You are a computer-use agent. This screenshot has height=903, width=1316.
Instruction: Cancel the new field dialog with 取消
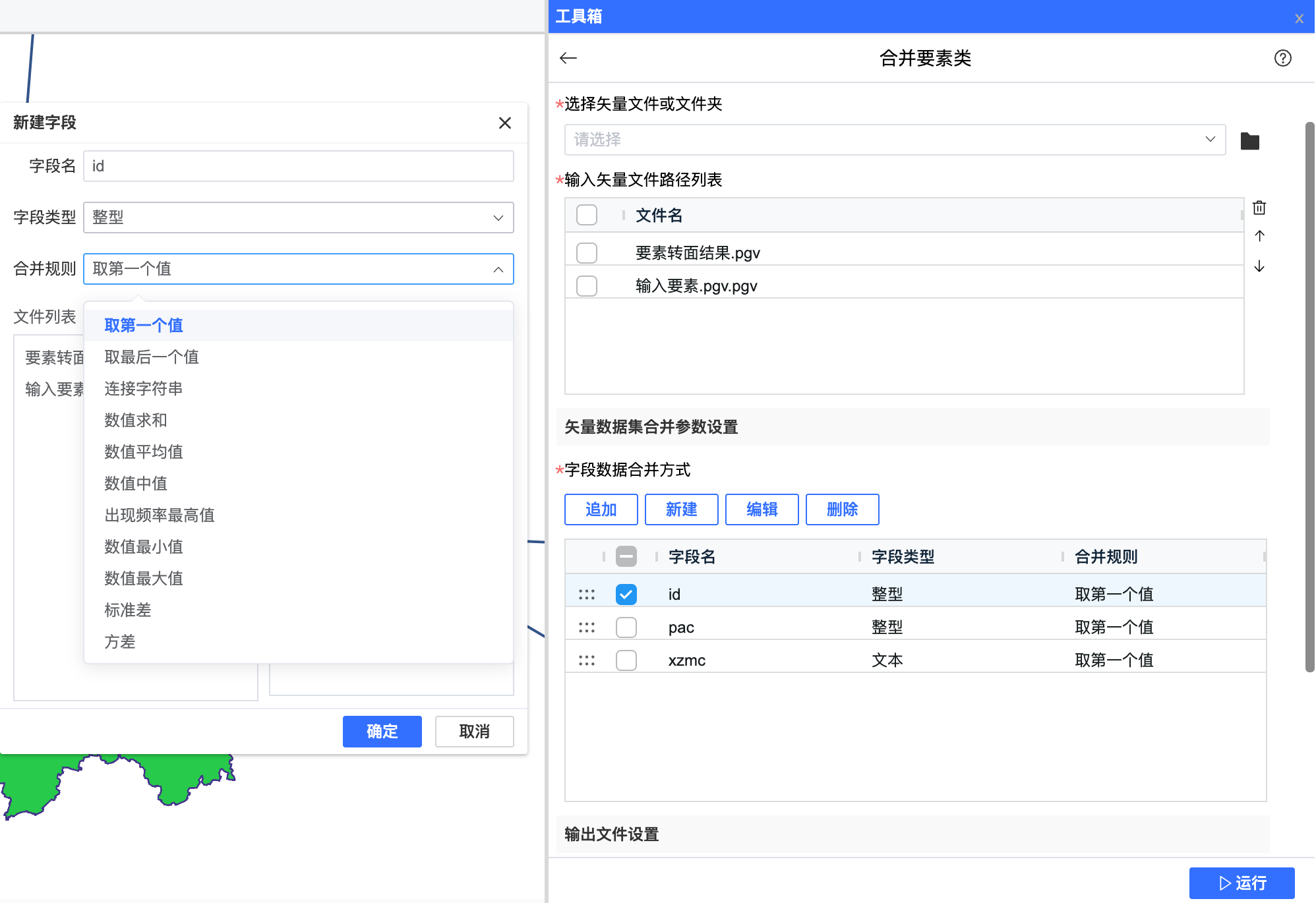pos(475,732)
